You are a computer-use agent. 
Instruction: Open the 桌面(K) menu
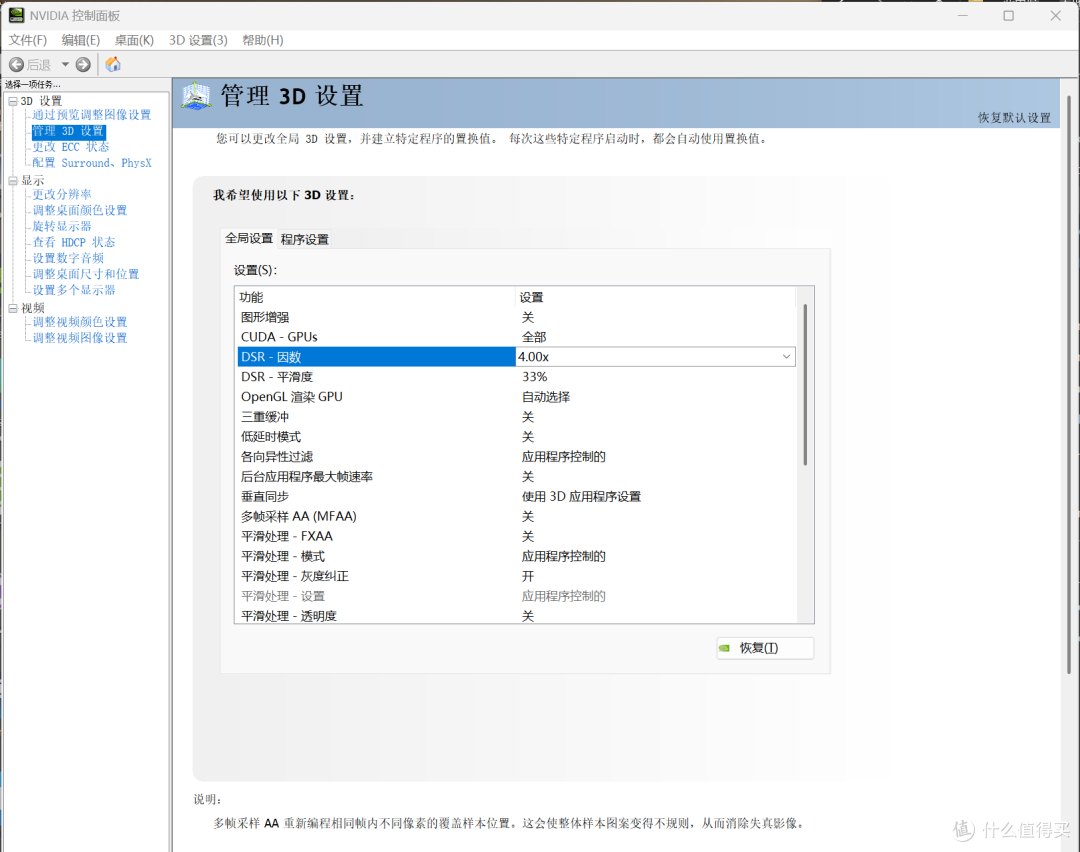click(134, 40)
